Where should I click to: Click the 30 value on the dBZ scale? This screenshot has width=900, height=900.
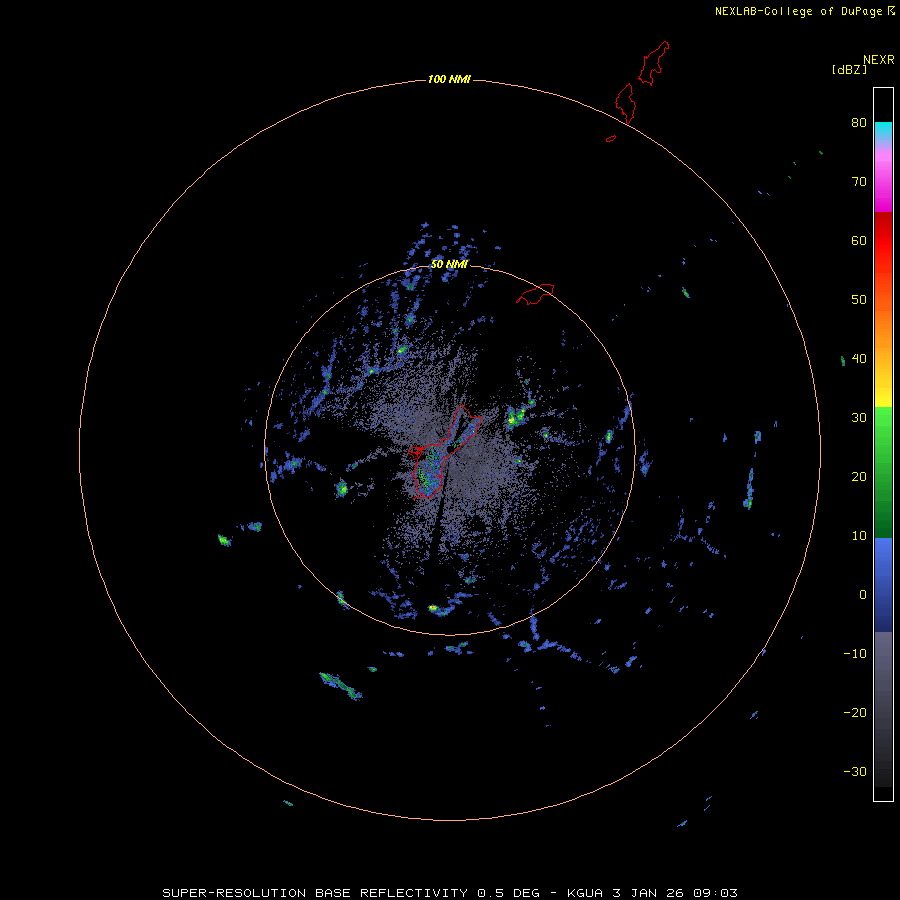point(859,418)
